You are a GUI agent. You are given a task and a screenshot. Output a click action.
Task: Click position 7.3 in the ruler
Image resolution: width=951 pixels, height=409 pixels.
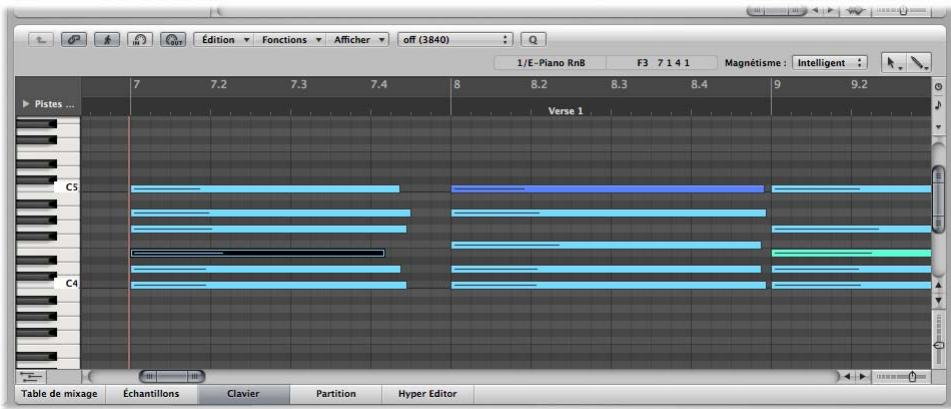pyautogui.click(x=298, y=84)
